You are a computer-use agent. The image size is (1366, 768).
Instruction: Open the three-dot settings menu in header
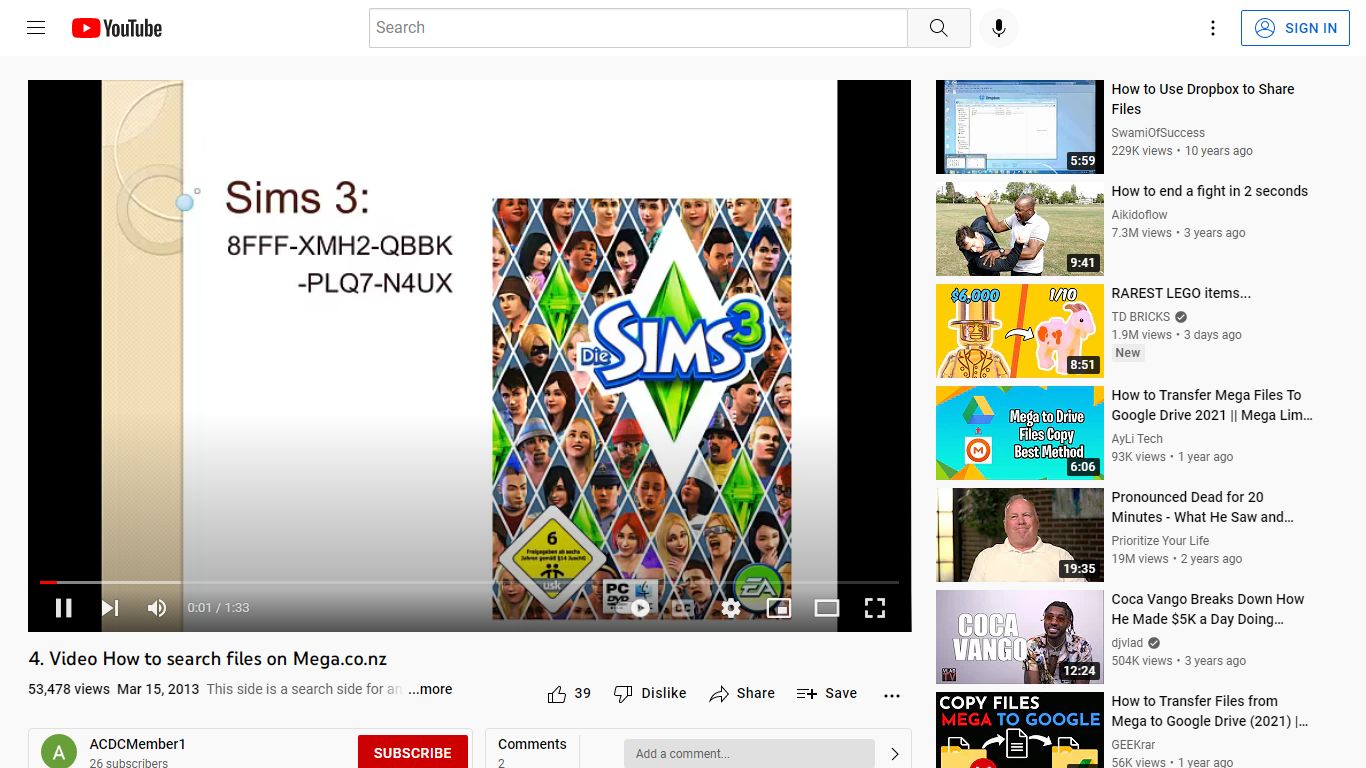click(1213, 28)
